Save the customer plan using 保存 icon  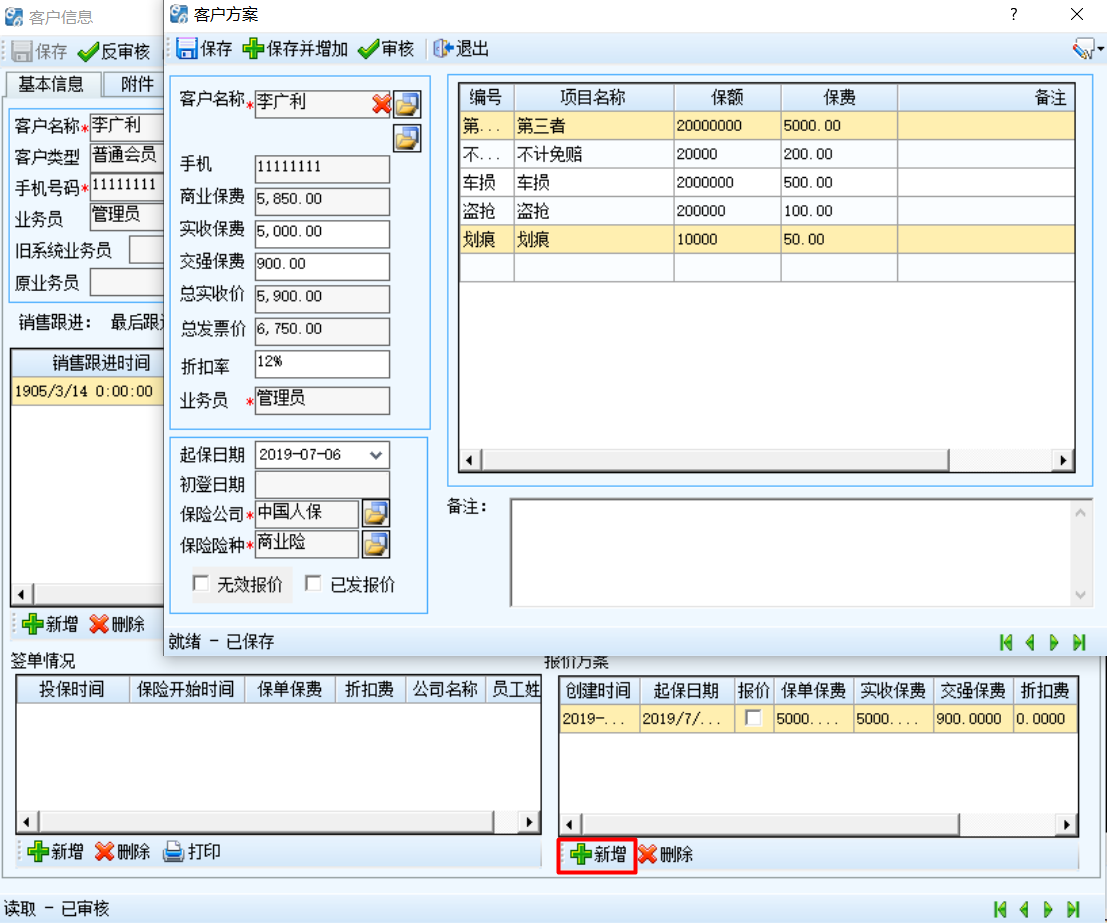(x=204, y=49)
